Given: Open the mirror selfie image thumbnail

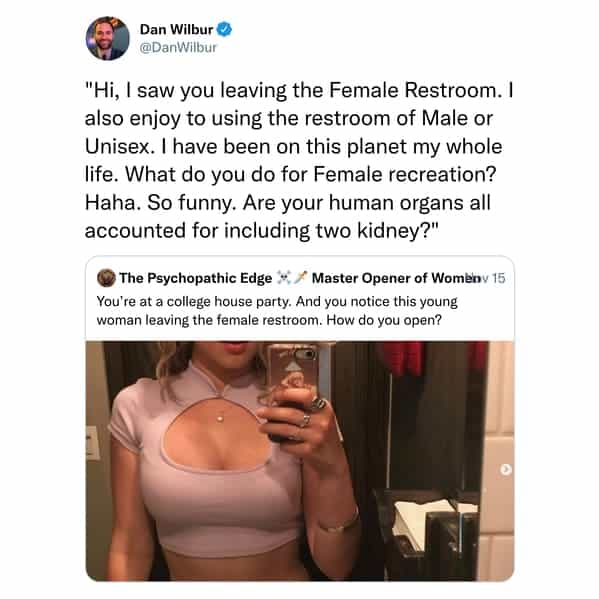Looking at the screenshot, I should pos(300,461).
